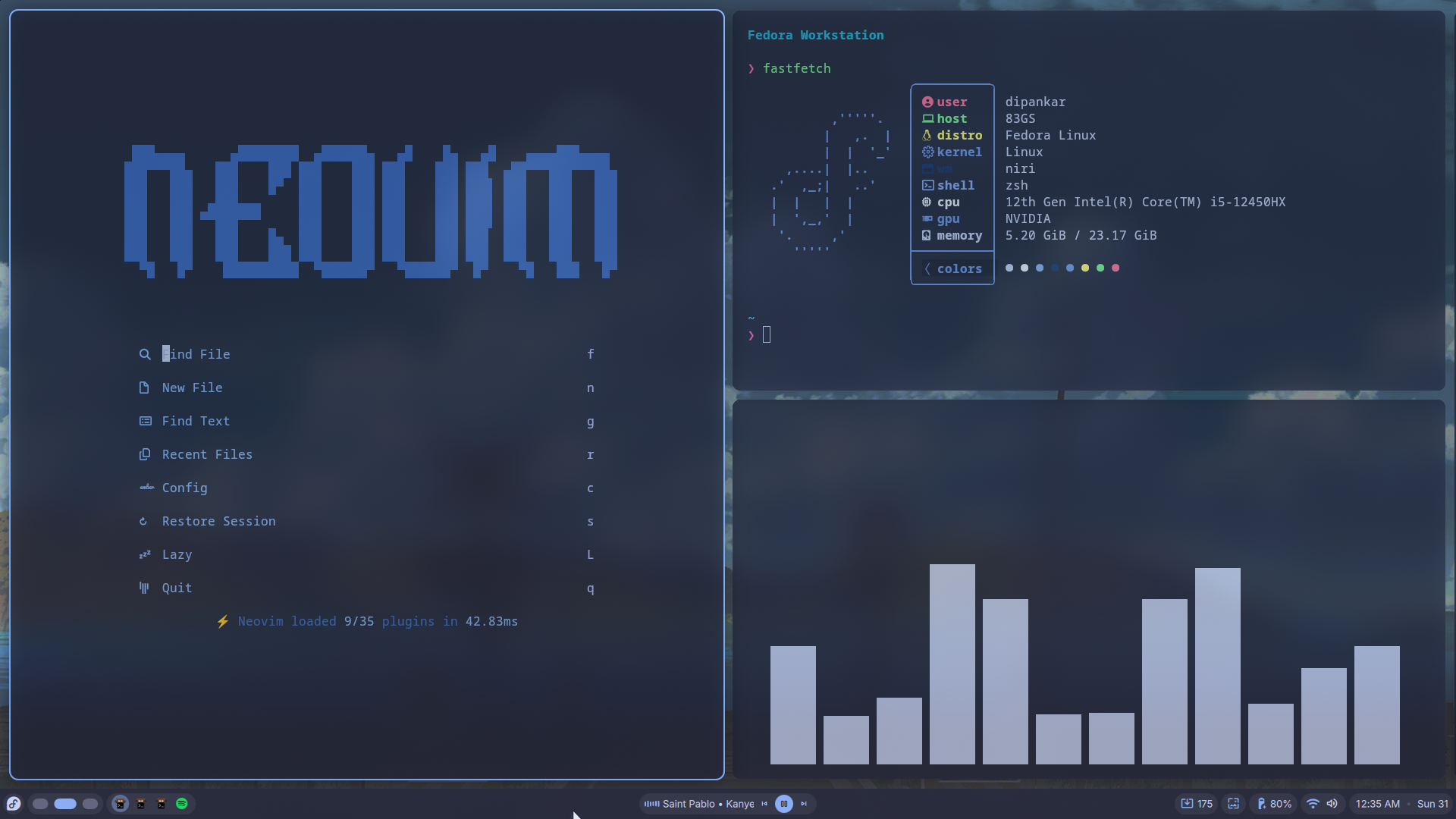This screenshot has height=819, width=1456.
Task: Click the audio waveform icon beside Saint Pablo
Action: coord(651,804)
